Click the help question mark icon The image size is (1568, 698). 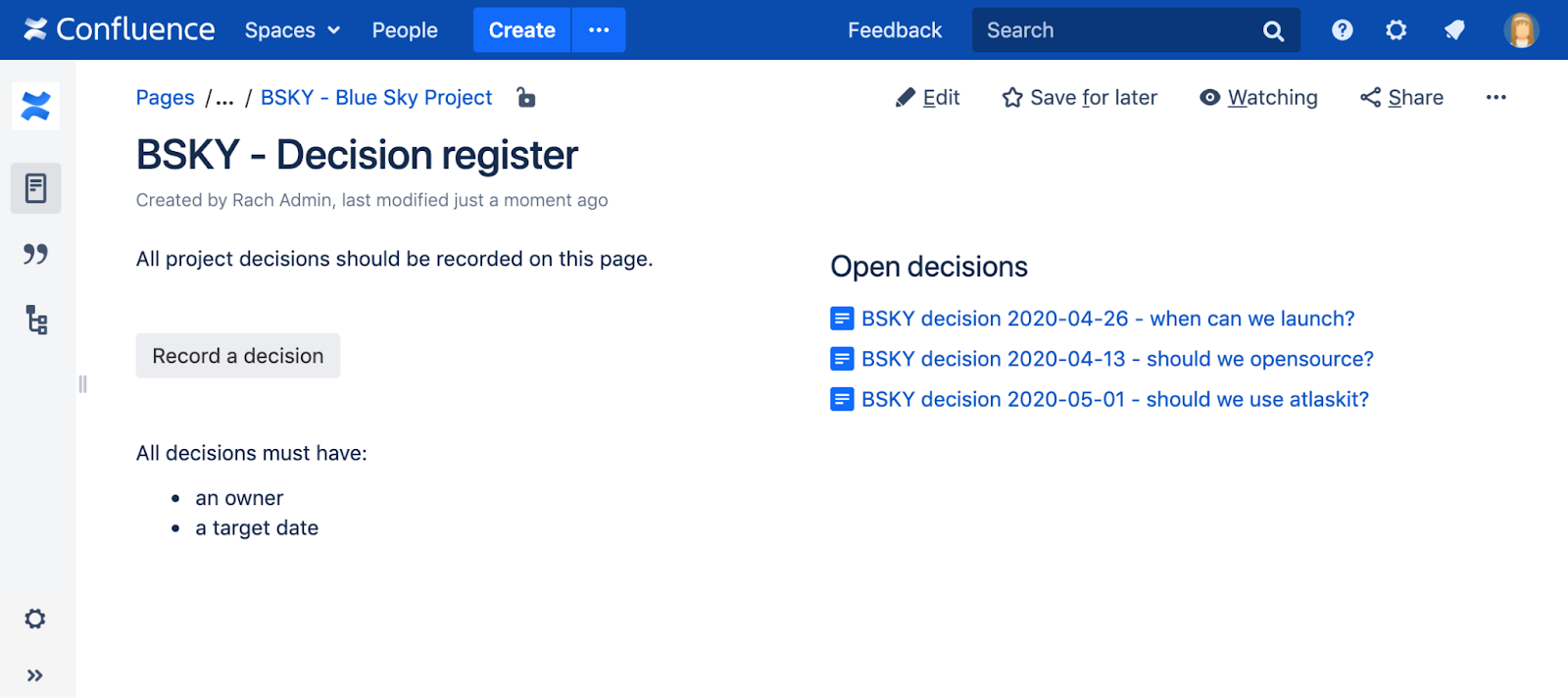[1342, 30]
